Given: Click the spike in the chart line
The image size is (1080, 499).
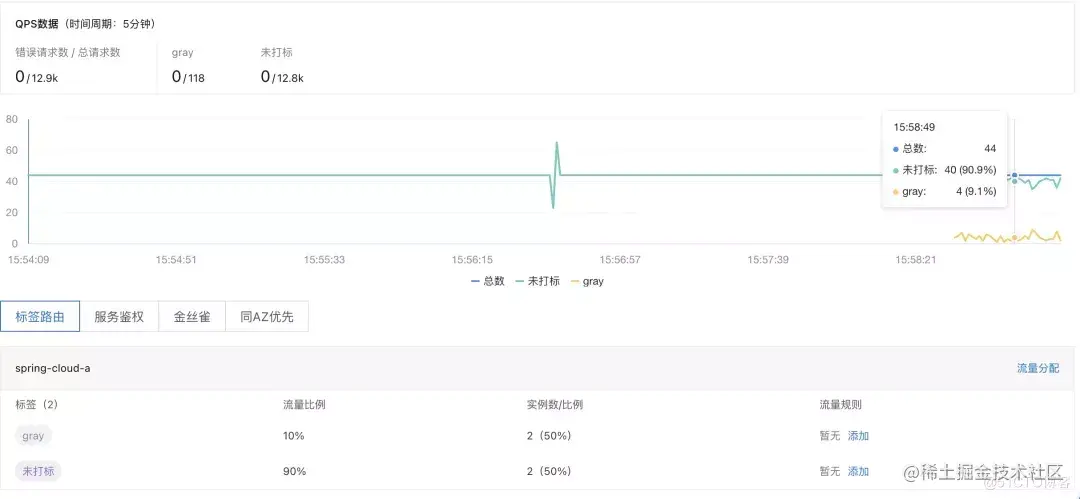Looking at the screenshot, I should tap(556, 174).
